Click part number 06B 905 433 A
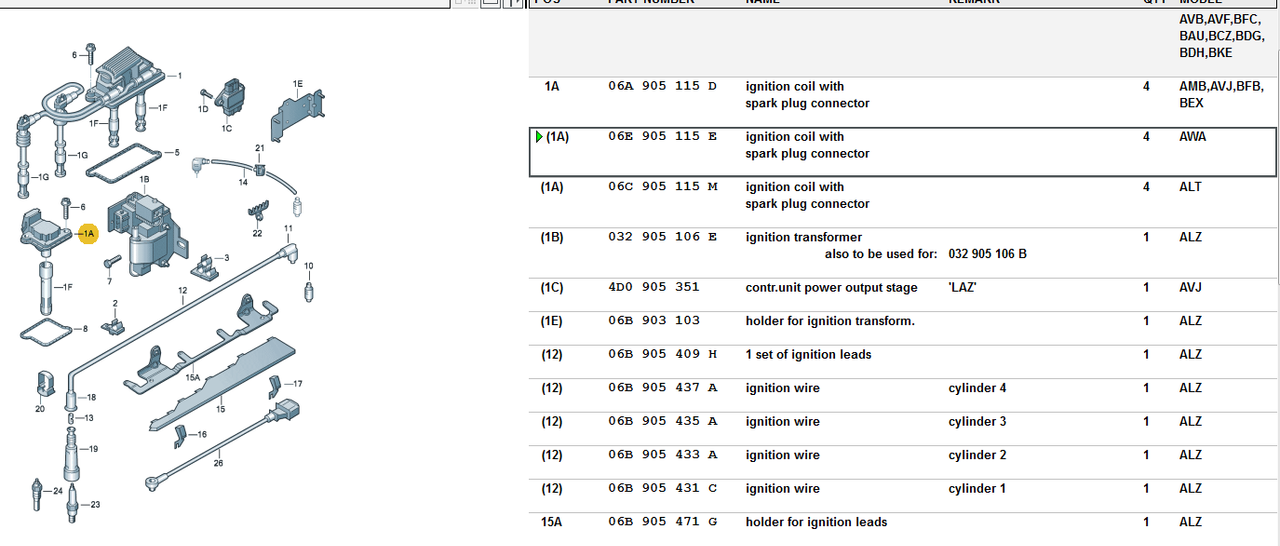The width and height of the screenshot is (1280, 546). click(662, 455)
